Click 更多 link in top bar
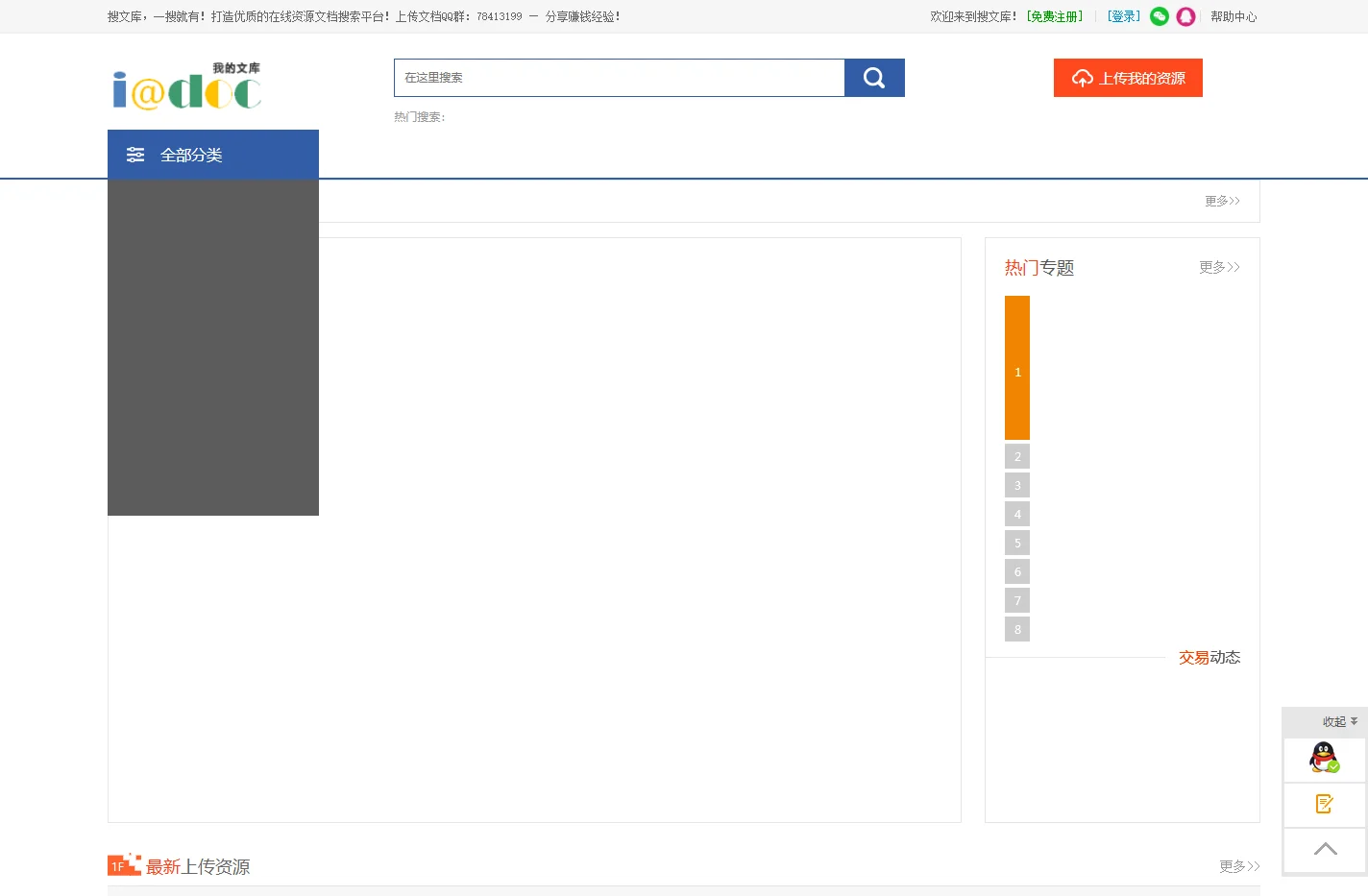The width and height of the screenshot is (1368, 896). [1222, 201]
